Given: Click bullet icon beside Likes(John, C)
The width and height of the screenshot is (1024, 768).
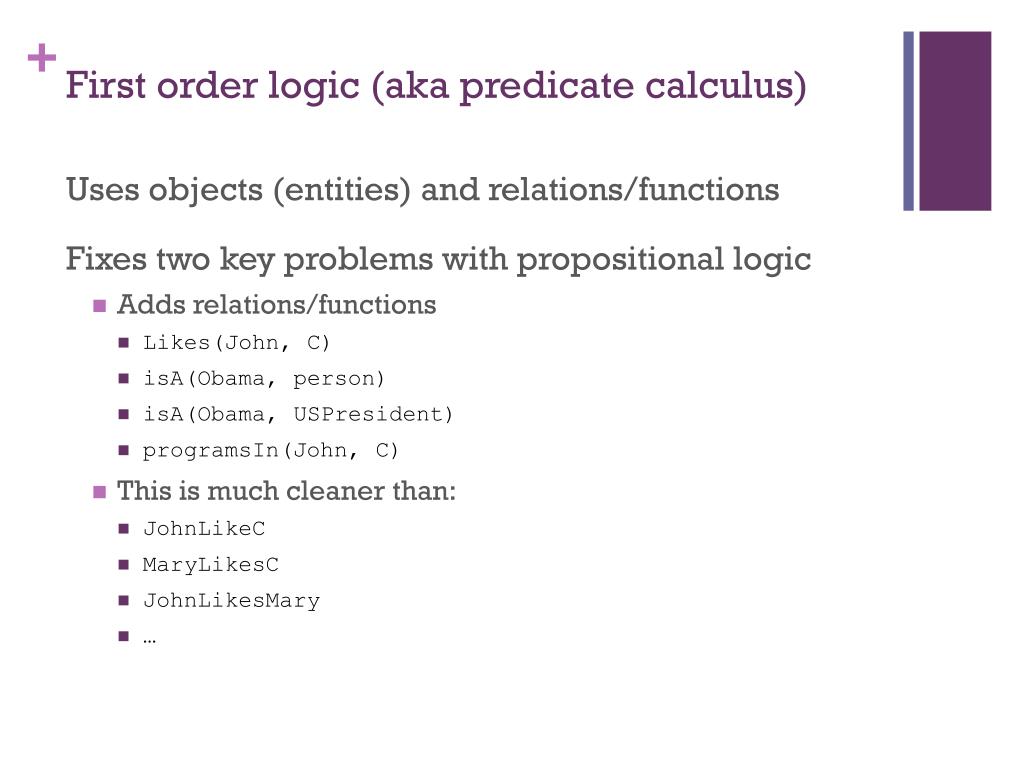Looking at the screenshot, I should click(x=124, y=342).
